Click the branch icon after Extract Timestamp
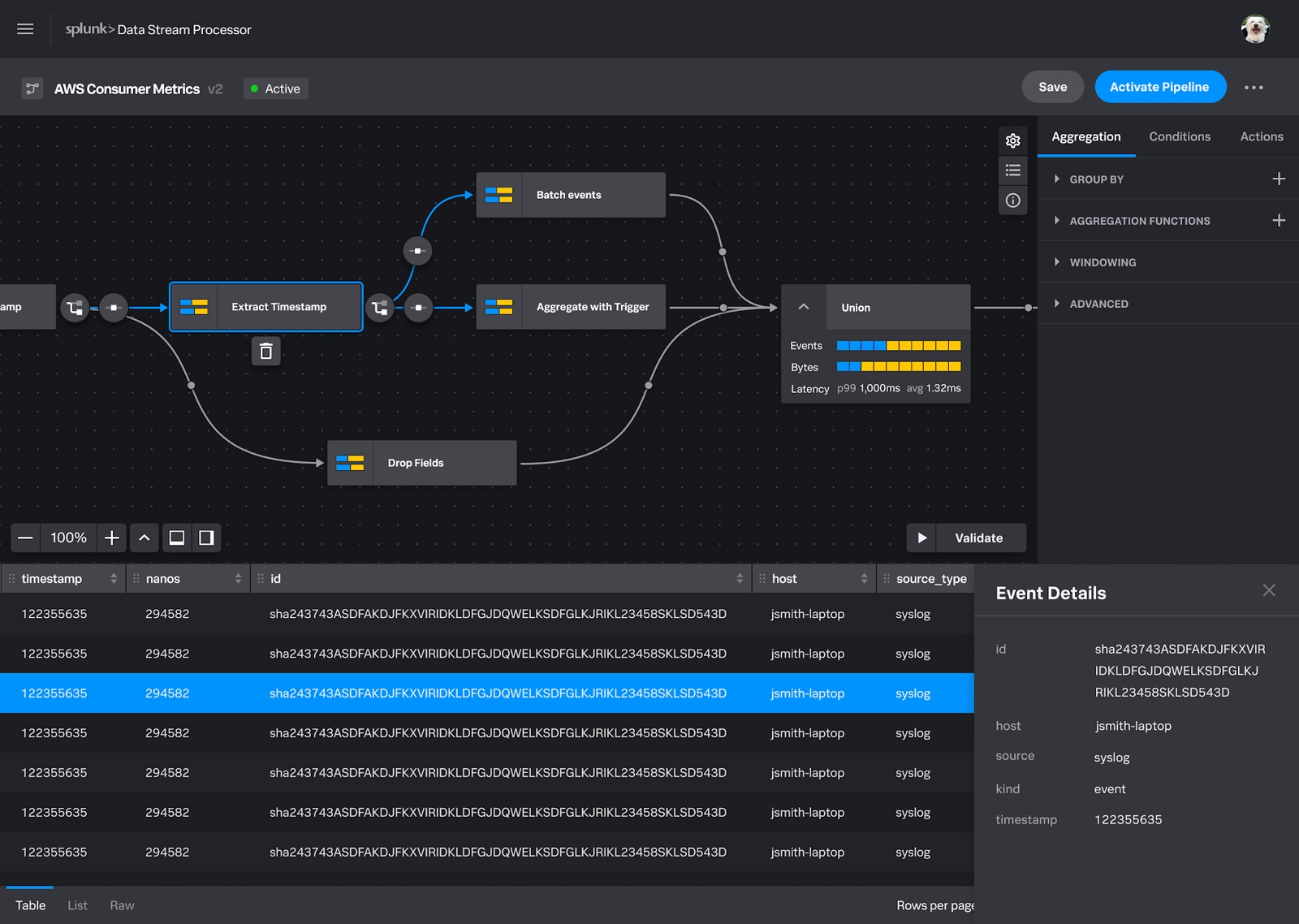 pyautogui.click(x=379, y=308)
